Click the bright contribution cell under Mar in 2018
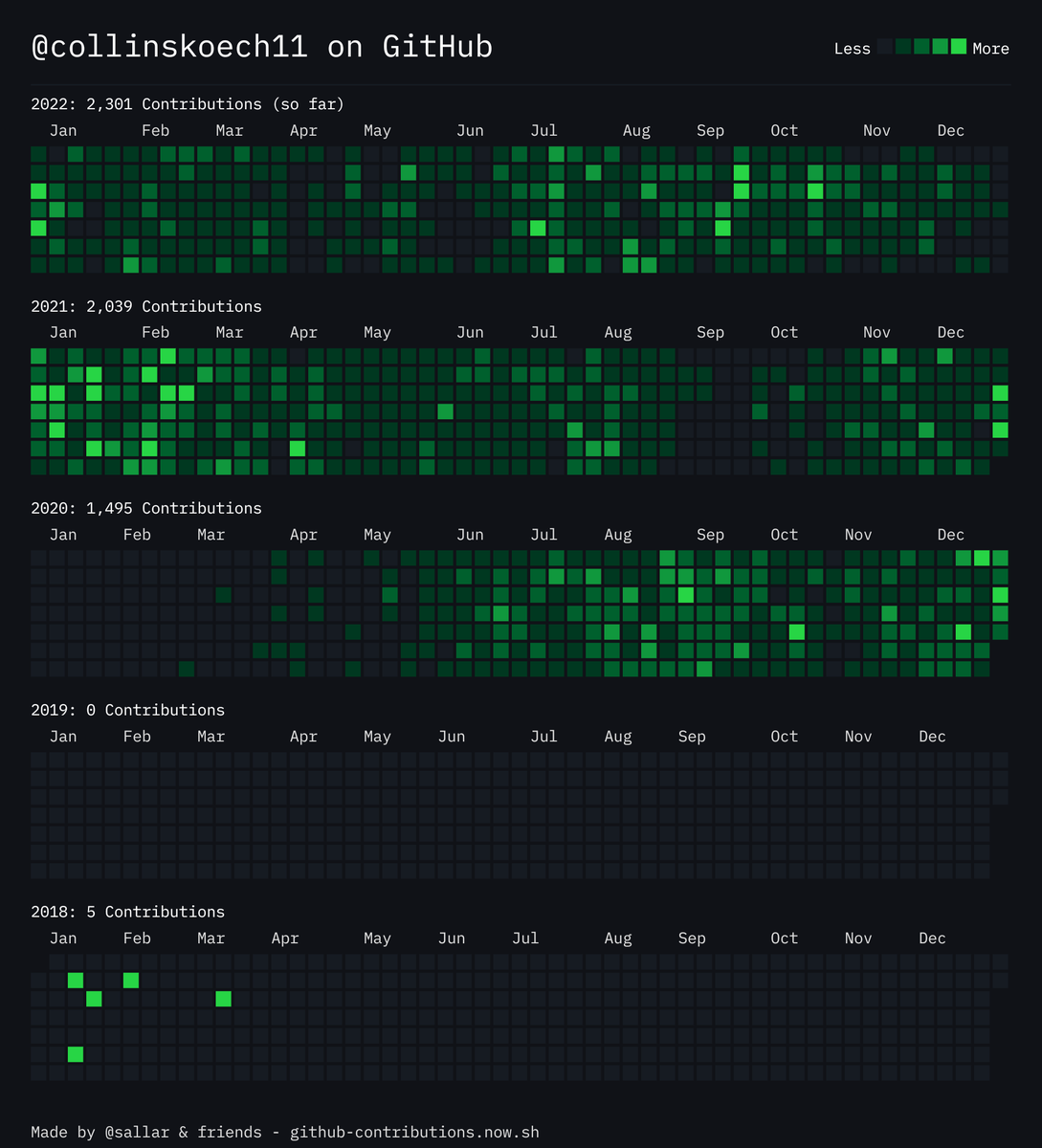Screen dimensions: 1042x1148 [x=223, y=999]
